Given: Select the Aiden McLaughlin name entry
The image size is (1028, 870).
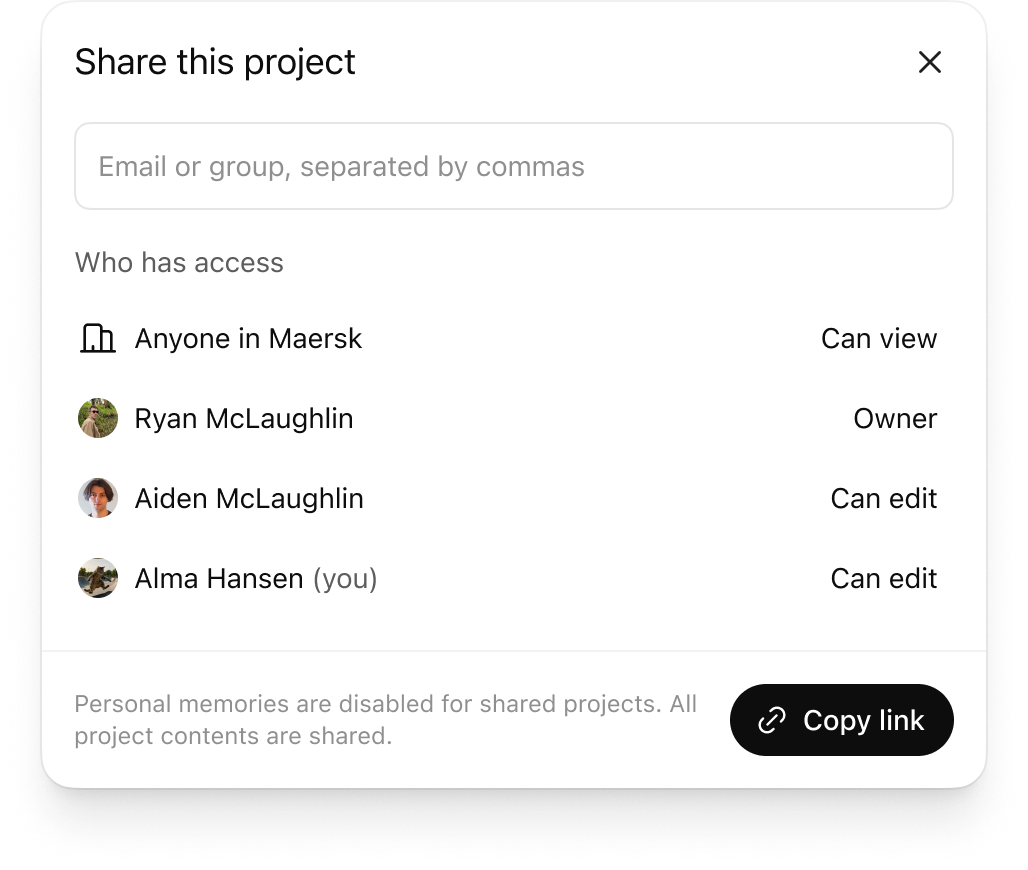Looking at the screenshot, I should pos(249,498).
